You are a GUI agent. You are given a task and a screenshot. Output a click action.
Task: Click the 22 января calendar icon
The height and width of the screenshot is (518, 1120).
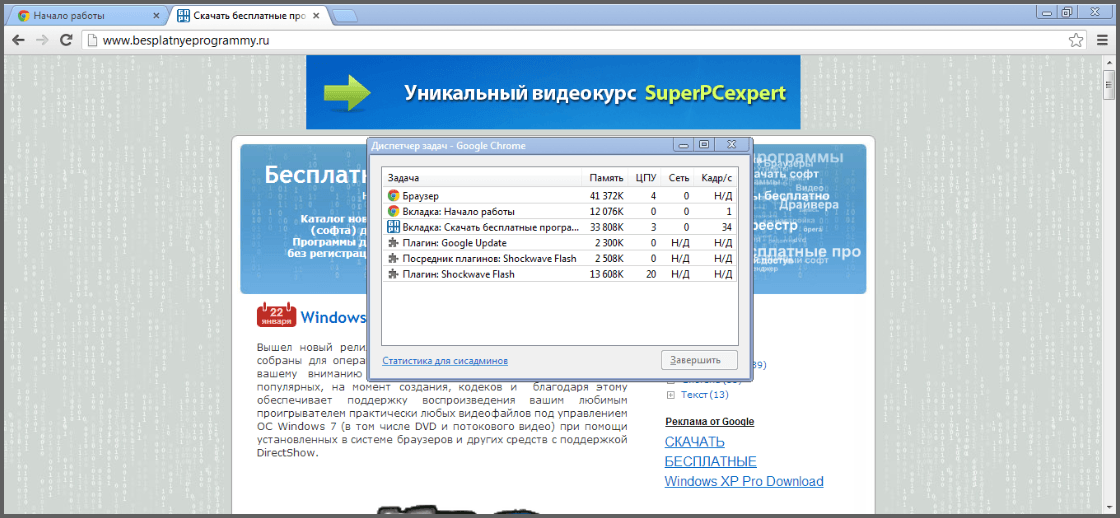pyautogui.click(x=276, y=314)
